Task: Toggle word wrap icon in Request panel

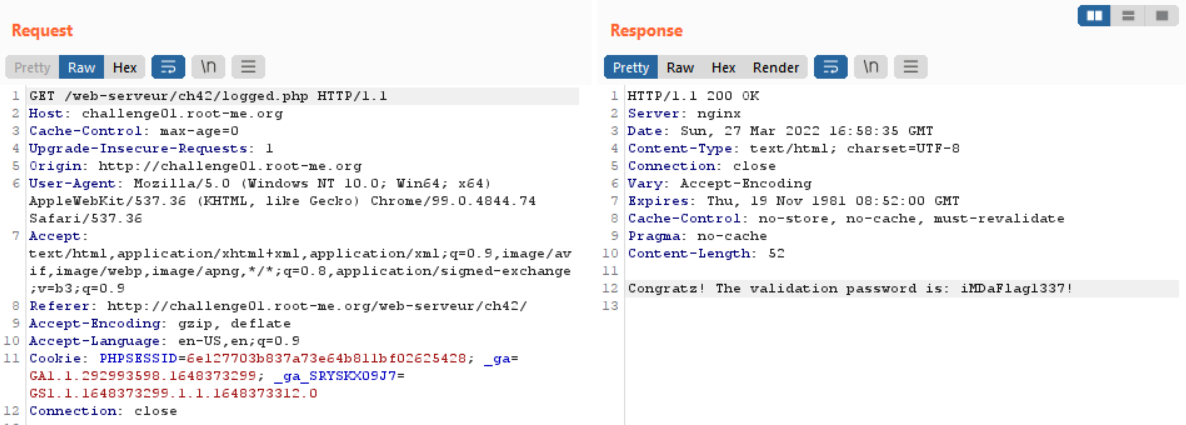Action: point(168,67)
